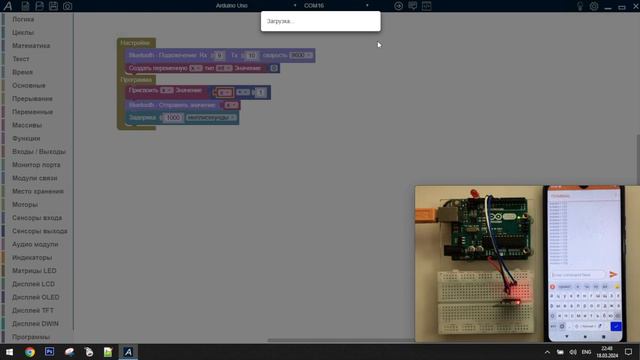
Task: Open an existing project file
Action: [39, 6]
